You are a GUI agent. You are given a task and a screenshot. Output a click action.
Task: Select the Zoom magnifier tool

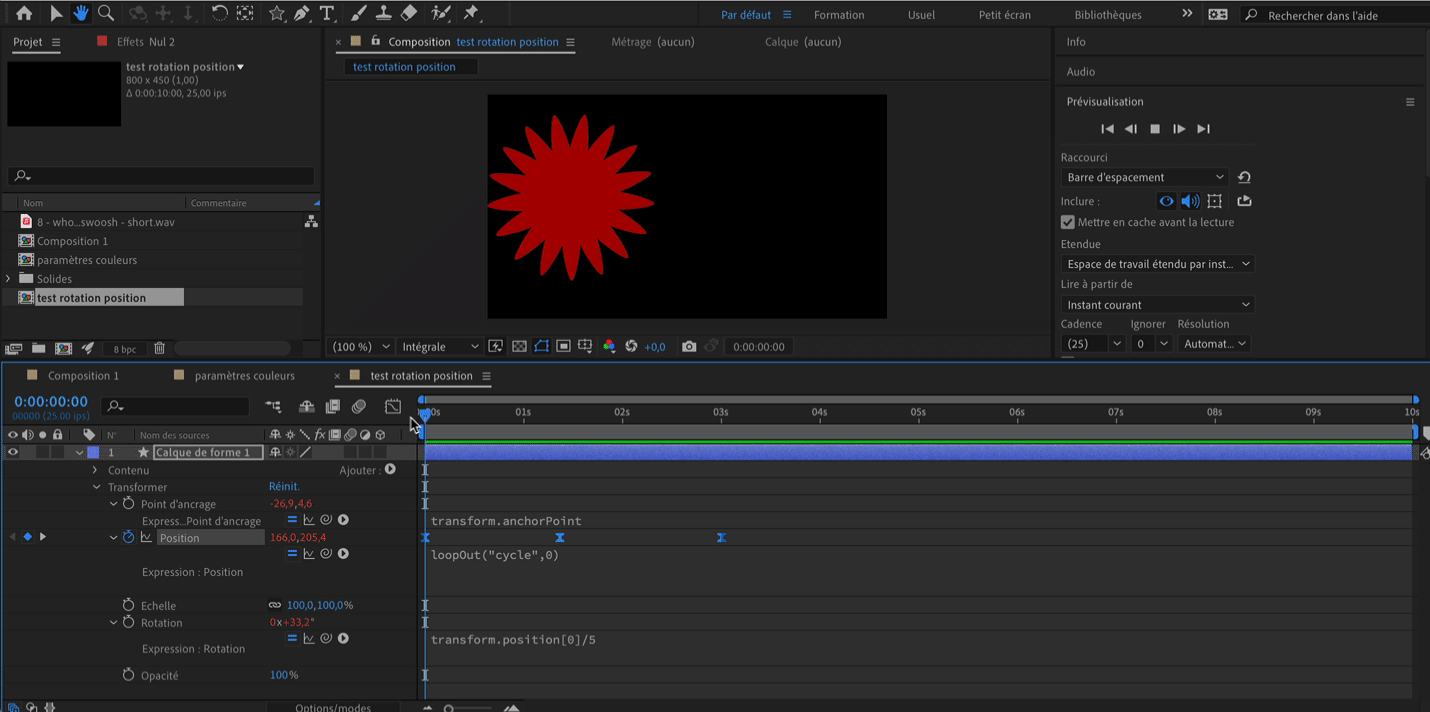point(106,13)
